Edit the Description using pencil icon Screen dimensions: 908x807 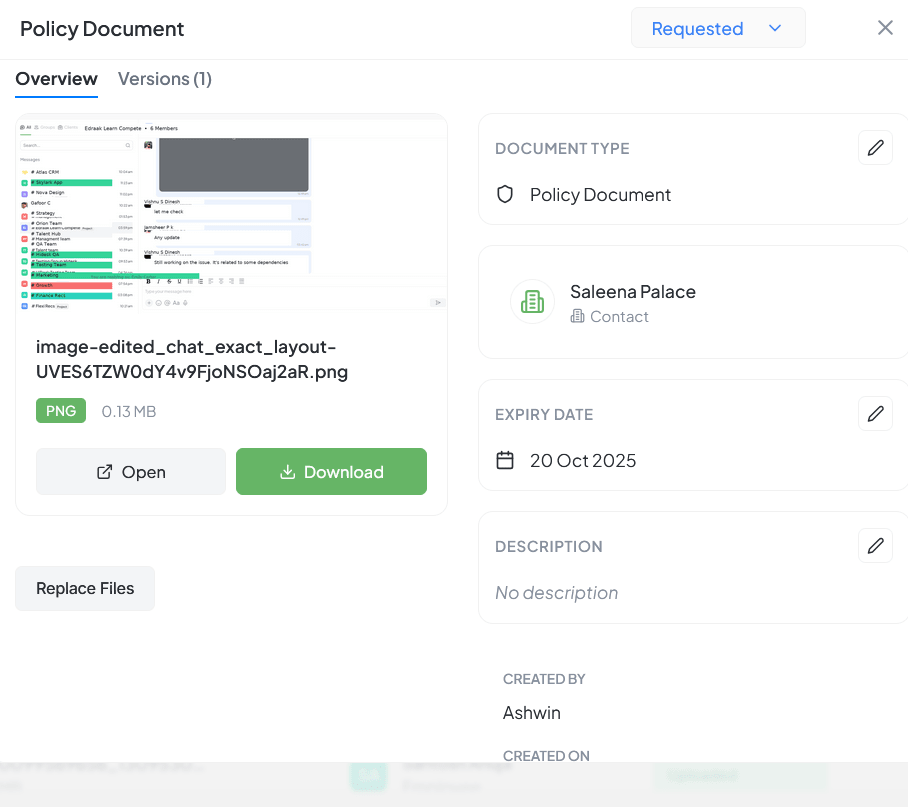pos(875,546)
